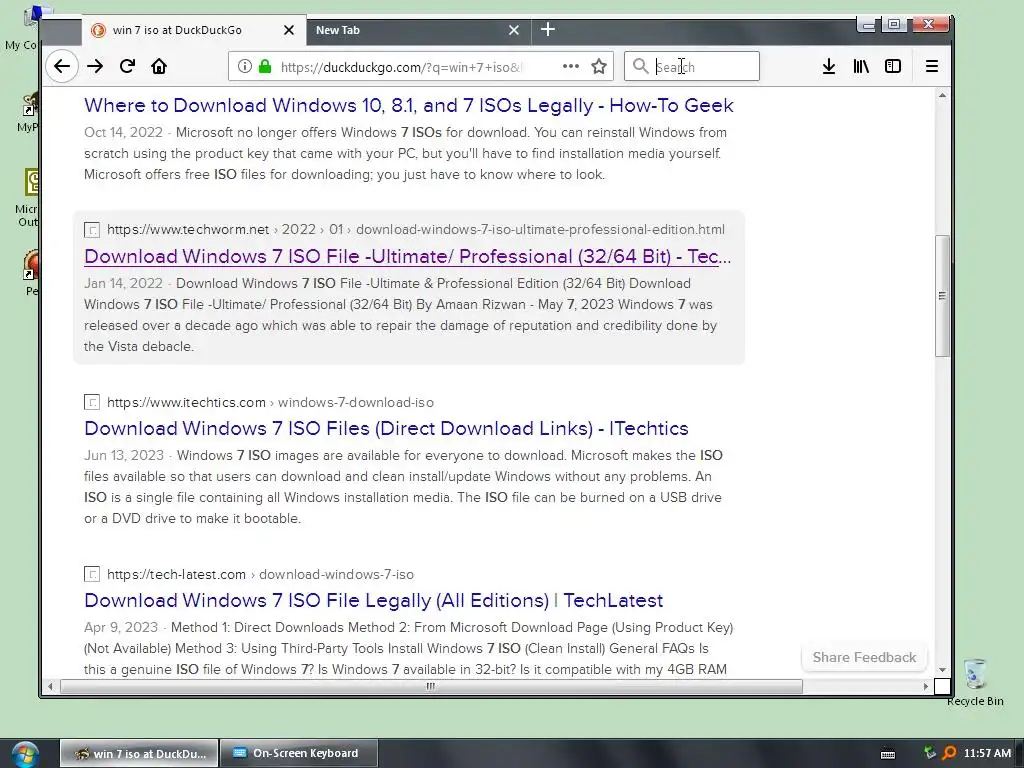Open page actions three-dot menu
The width and height of the screenshot is (1024, 768).
click(571, 66)
